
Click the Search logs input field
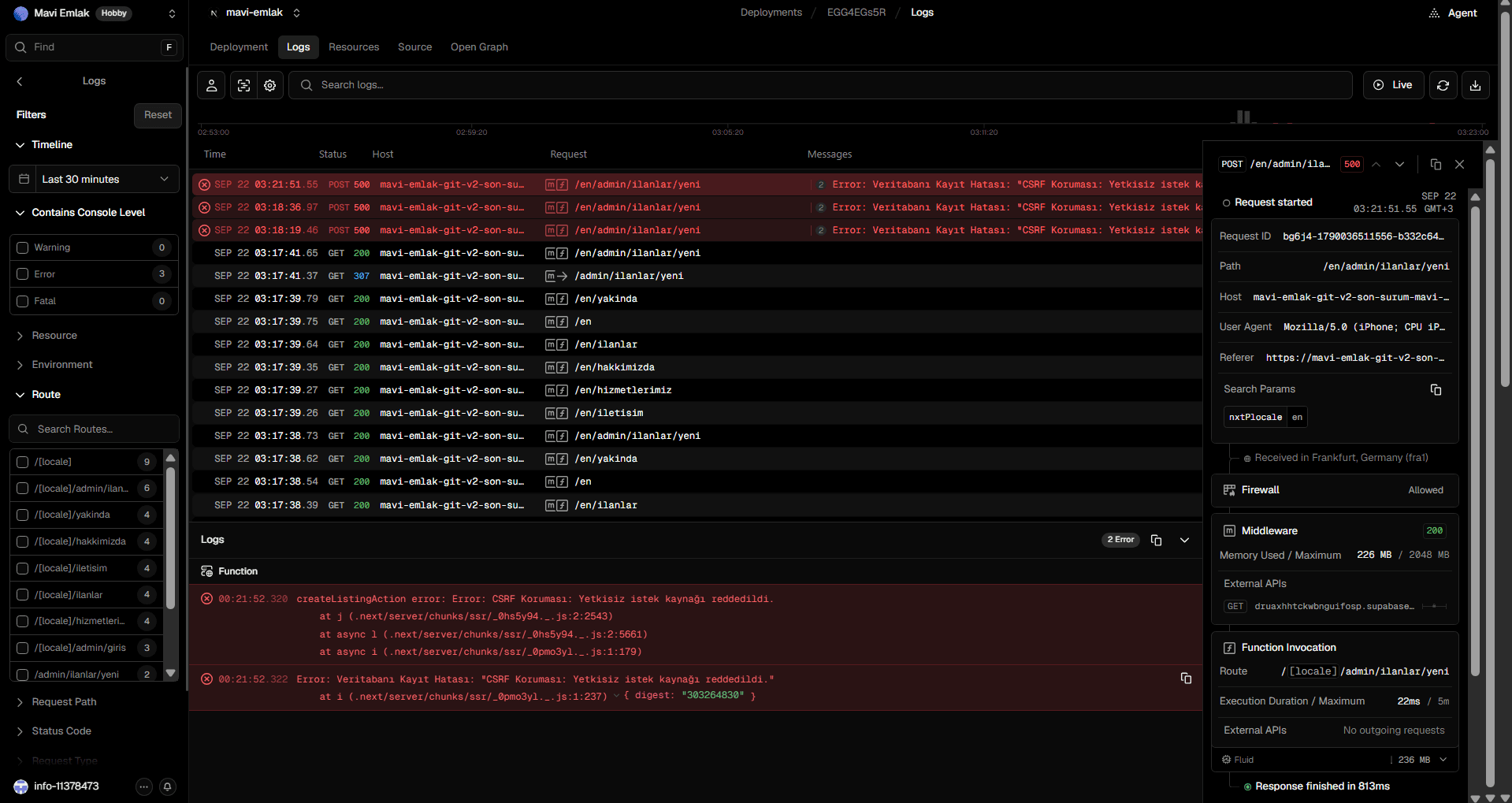[x=820, y=85]
